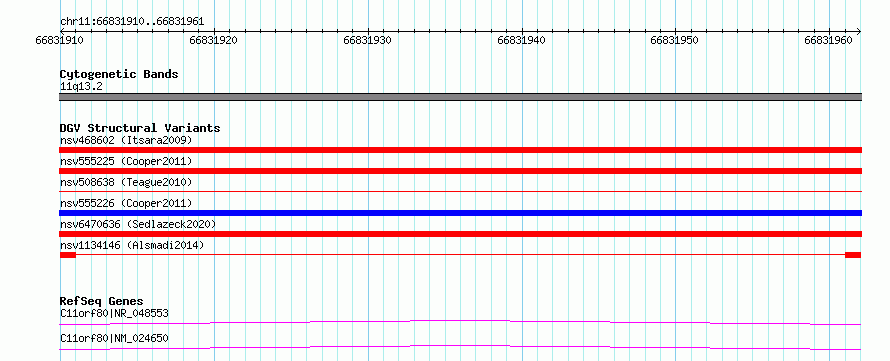Select gene label C11orf80|NM_024650
The height and width of the screenshot is (361, 890).
[114, 339]
